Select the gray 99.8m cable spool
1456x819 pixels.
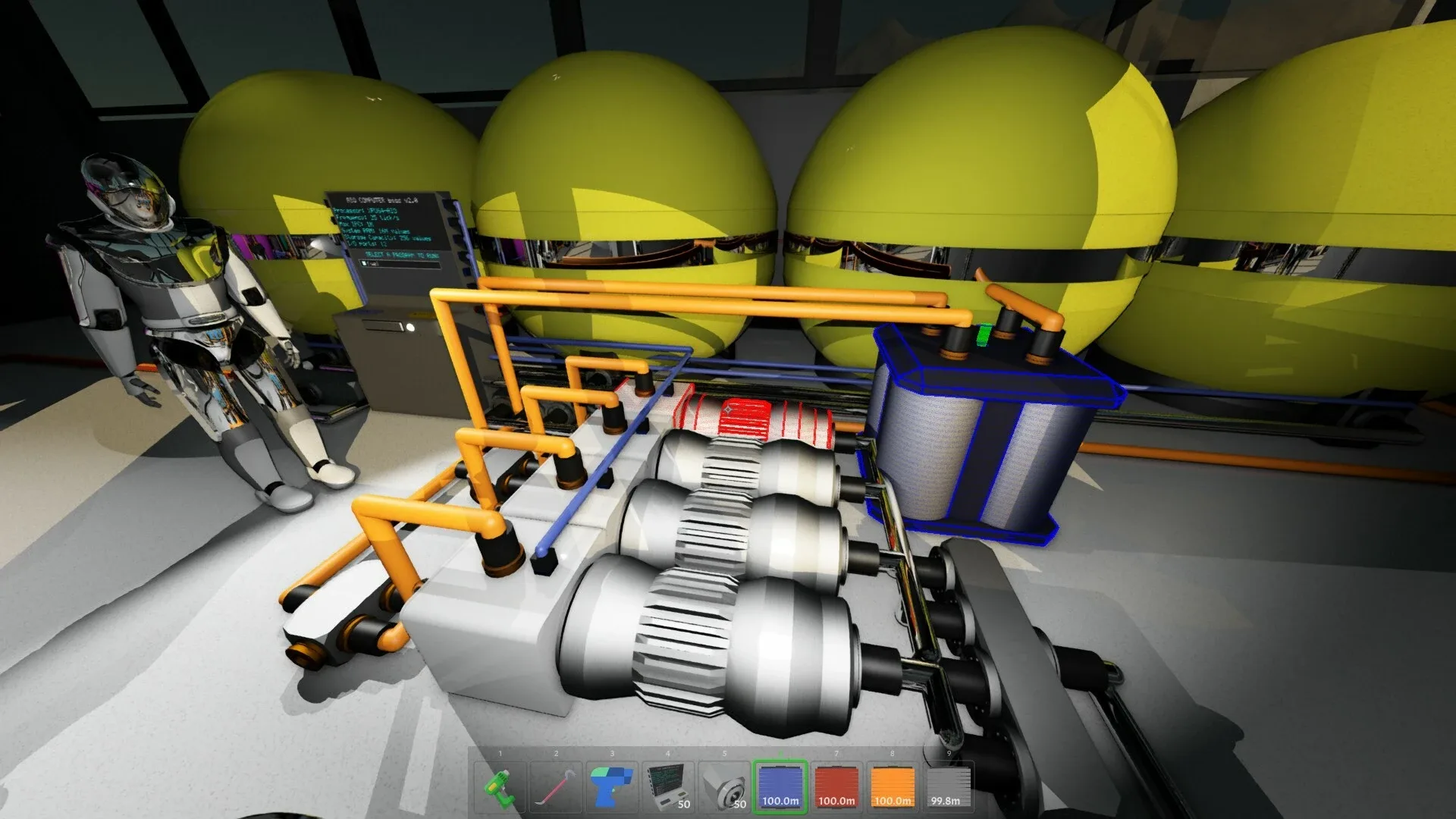(948, 787)
